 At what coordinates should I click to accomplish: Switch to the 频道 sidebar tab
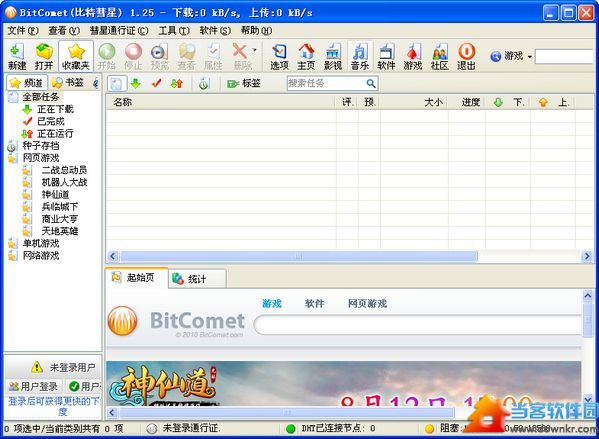26,83
